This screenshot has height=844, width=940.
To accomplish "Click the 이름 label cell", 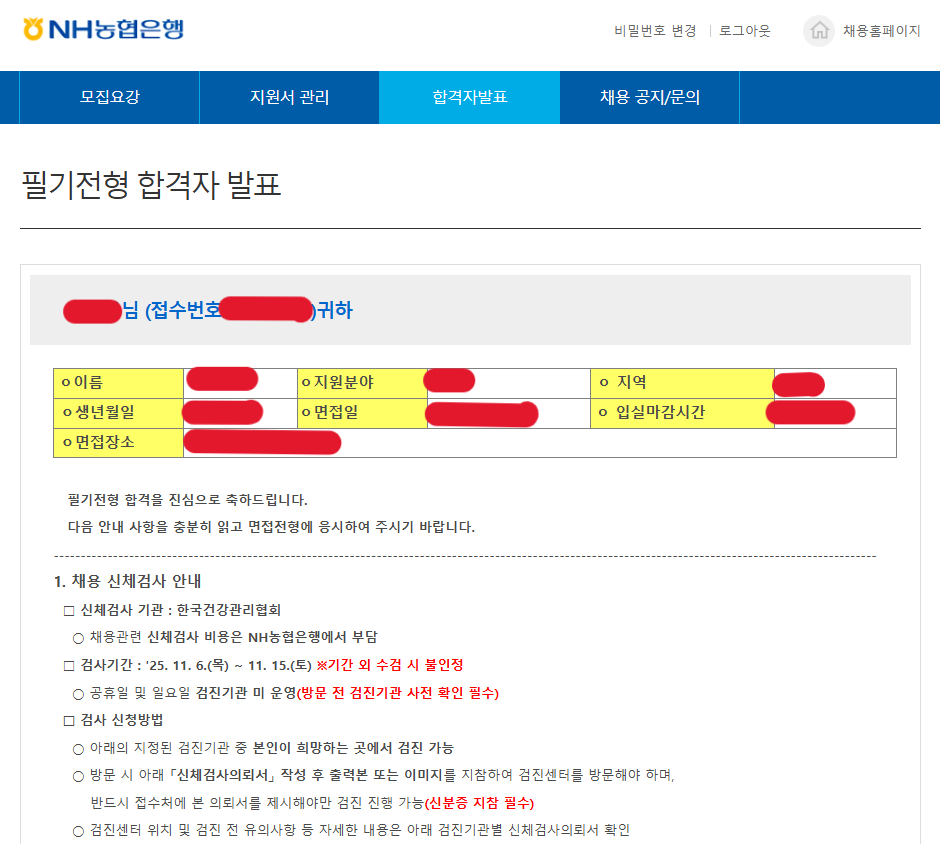I will 118,383.
